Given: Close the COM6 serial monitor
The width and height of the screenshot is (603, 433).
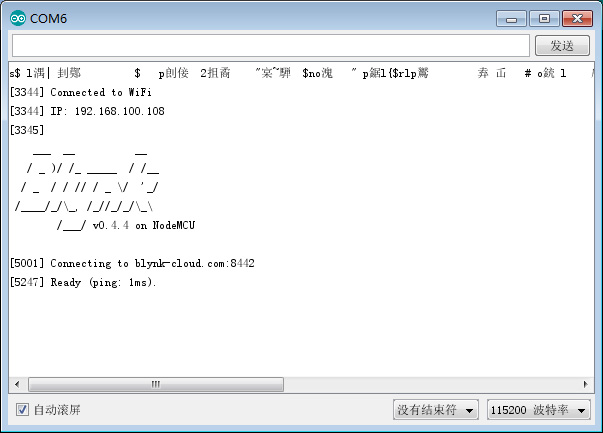Looking at the screenshot, I should (577, 18).
